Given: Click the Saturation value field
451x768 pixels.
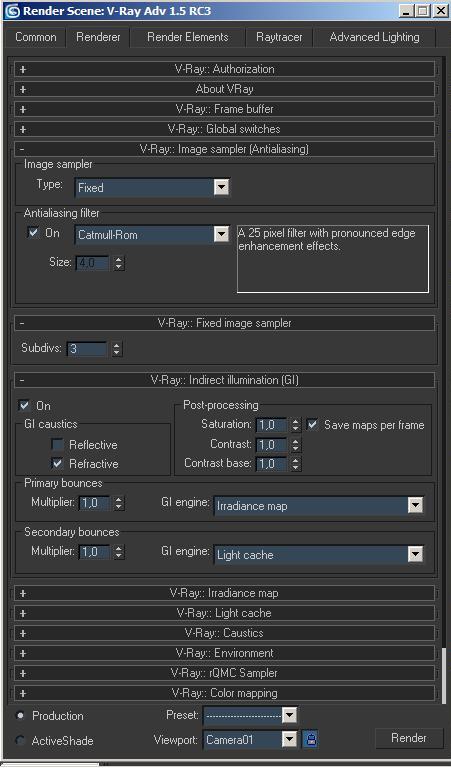Looking at the screenshot, I should point(271,425).
